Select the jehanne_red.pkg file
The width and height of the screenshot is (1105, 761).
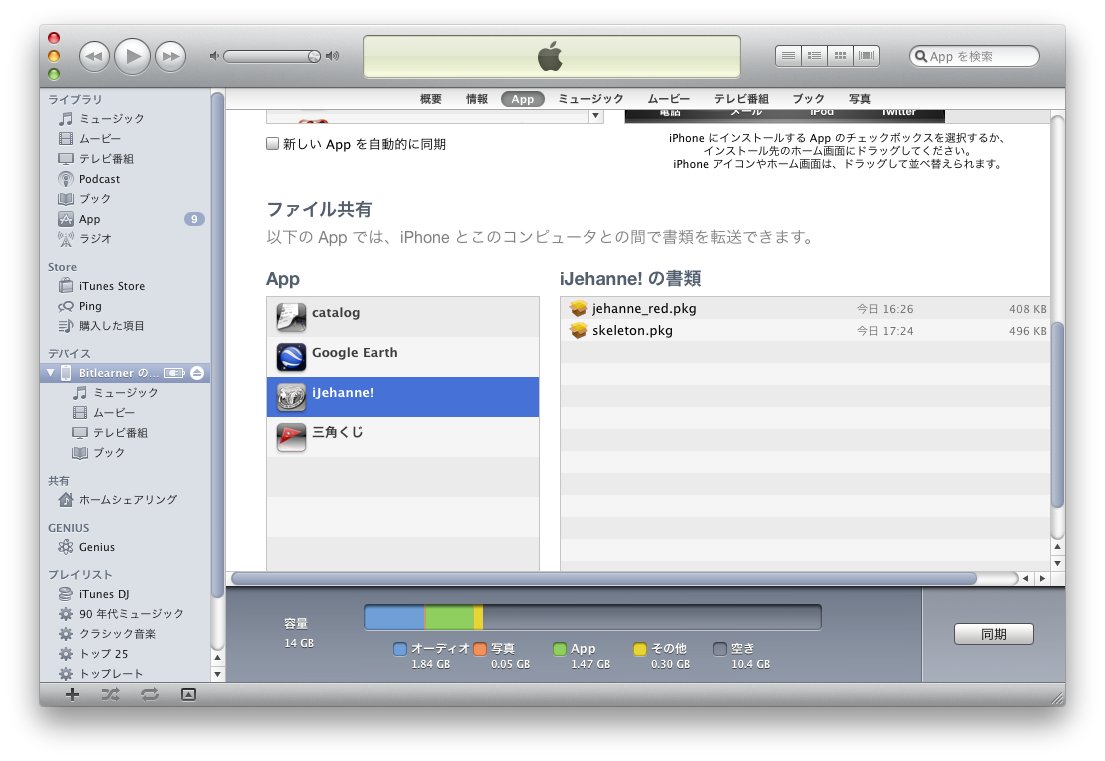point(805,309)
